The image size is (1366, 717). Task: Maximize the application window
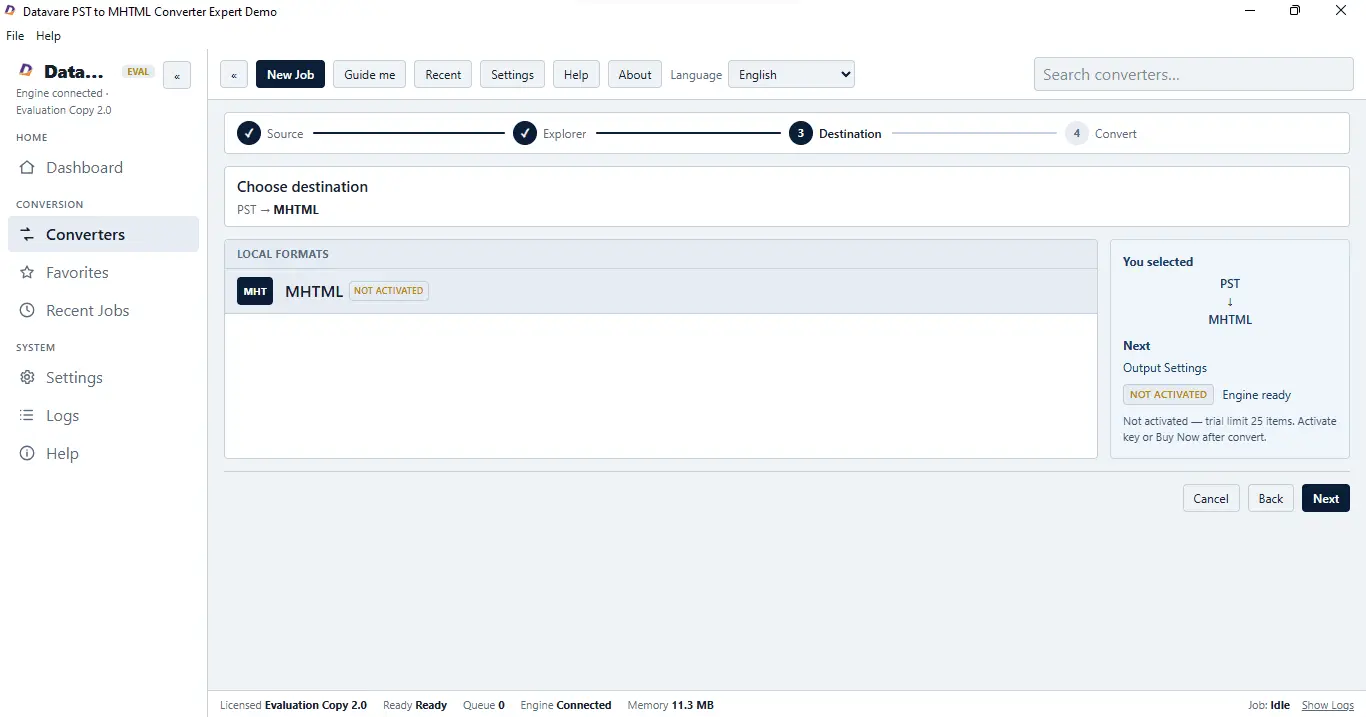click(x=1295, y=11)
